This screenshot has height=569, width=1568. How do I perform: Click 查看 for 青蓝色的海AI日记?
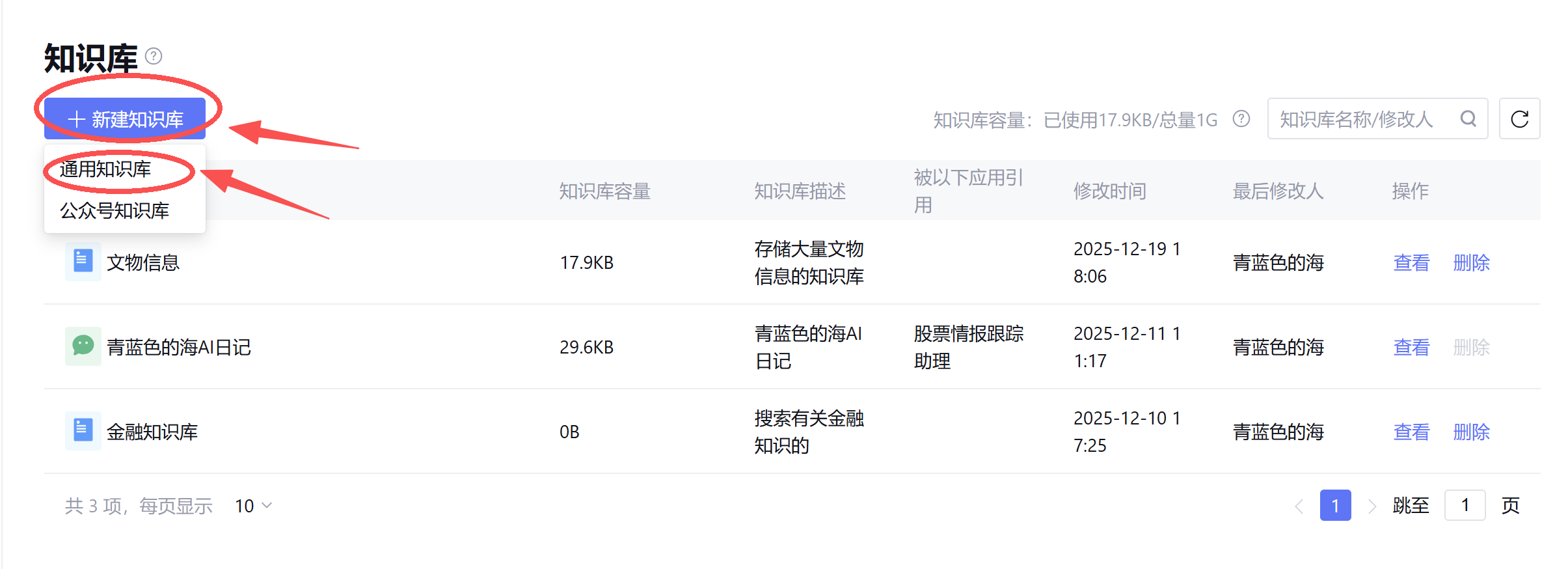click(x=1411, y=347)
